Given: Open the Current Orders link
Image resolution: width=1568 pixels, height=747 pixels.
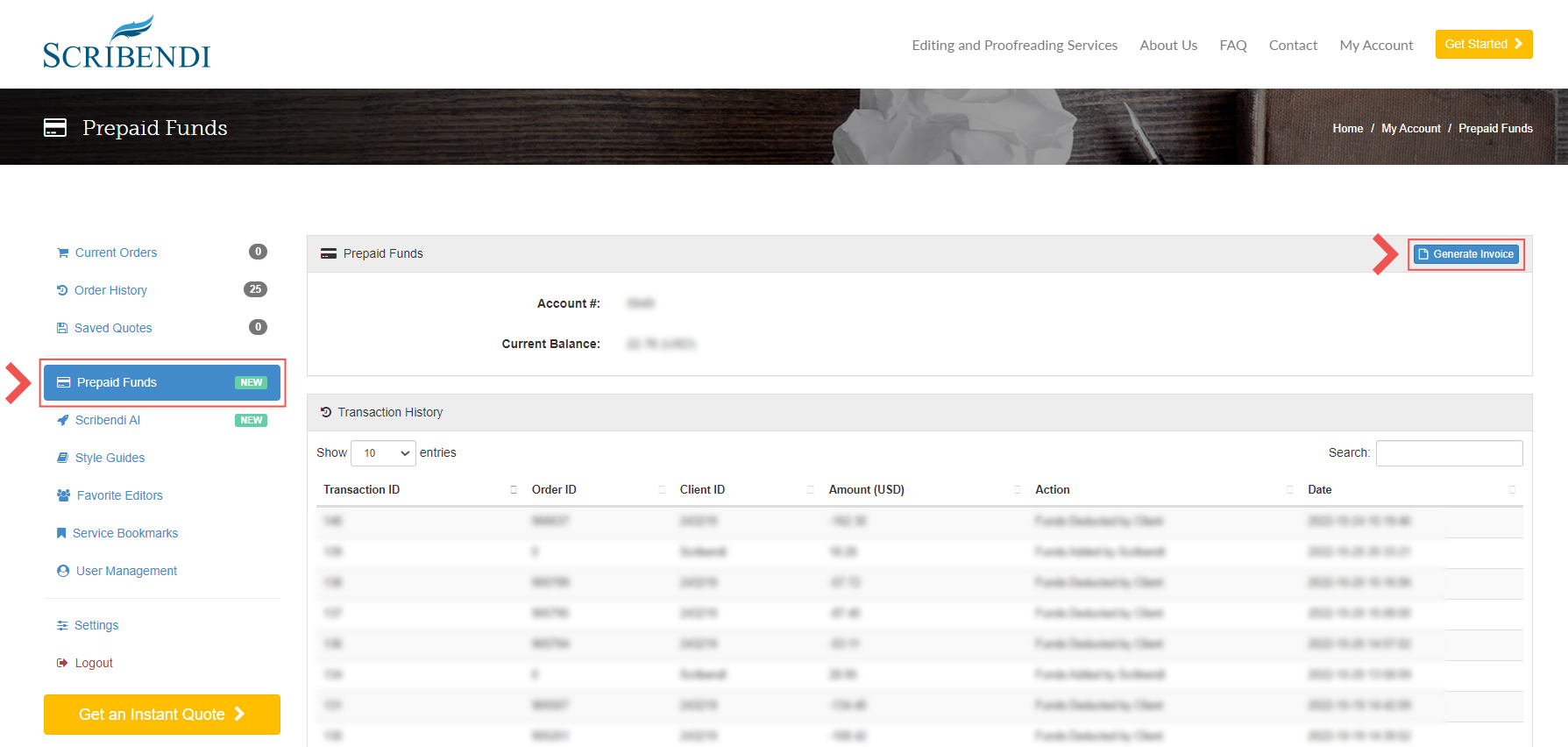Looking at the screenshot, I should pos(116,253).
